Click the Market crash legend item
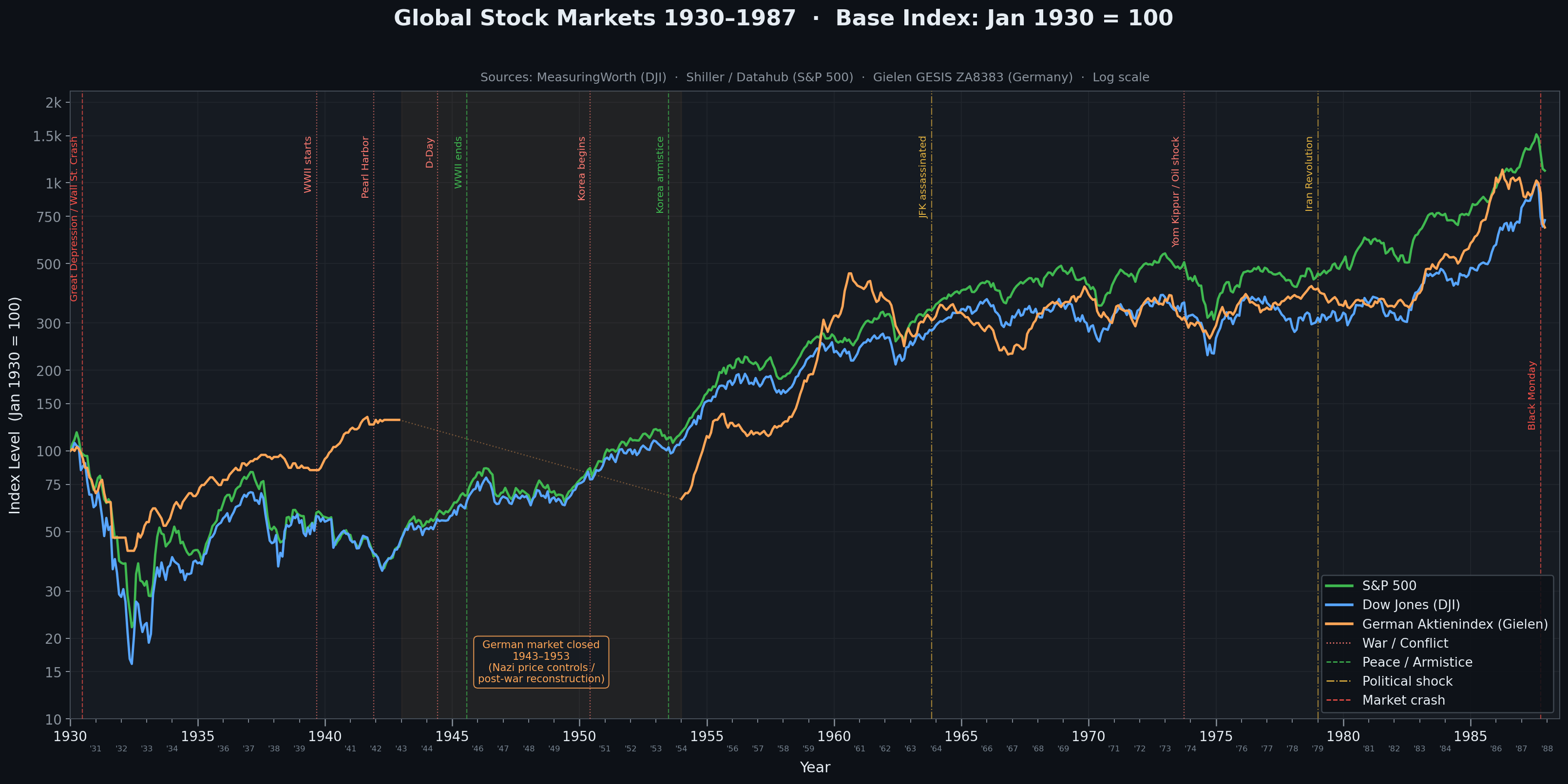1568x784 pixels. pos(1403,700)
